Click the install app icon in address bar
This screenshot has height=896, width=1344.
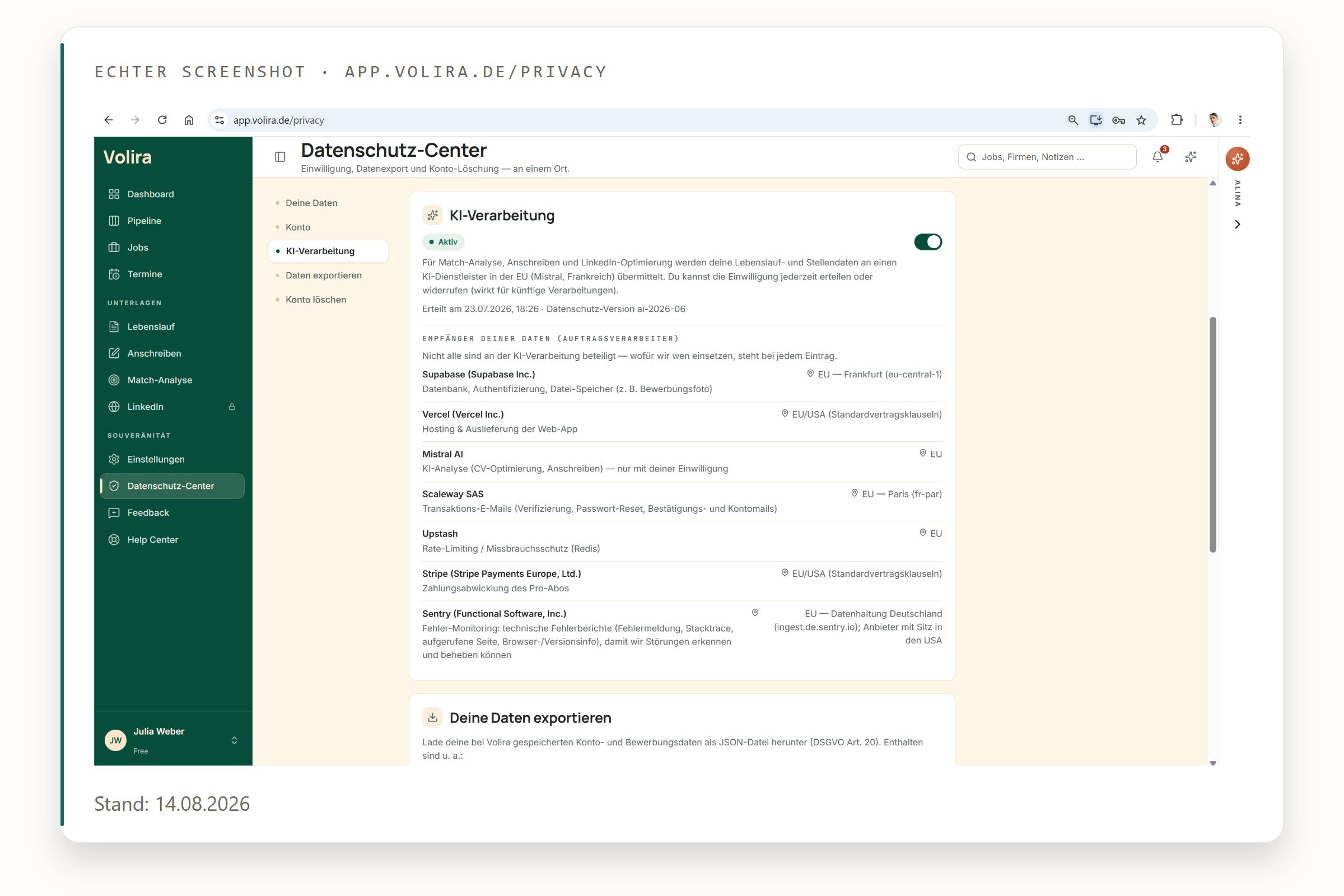pyautogui.click(x=1095, y=120)
